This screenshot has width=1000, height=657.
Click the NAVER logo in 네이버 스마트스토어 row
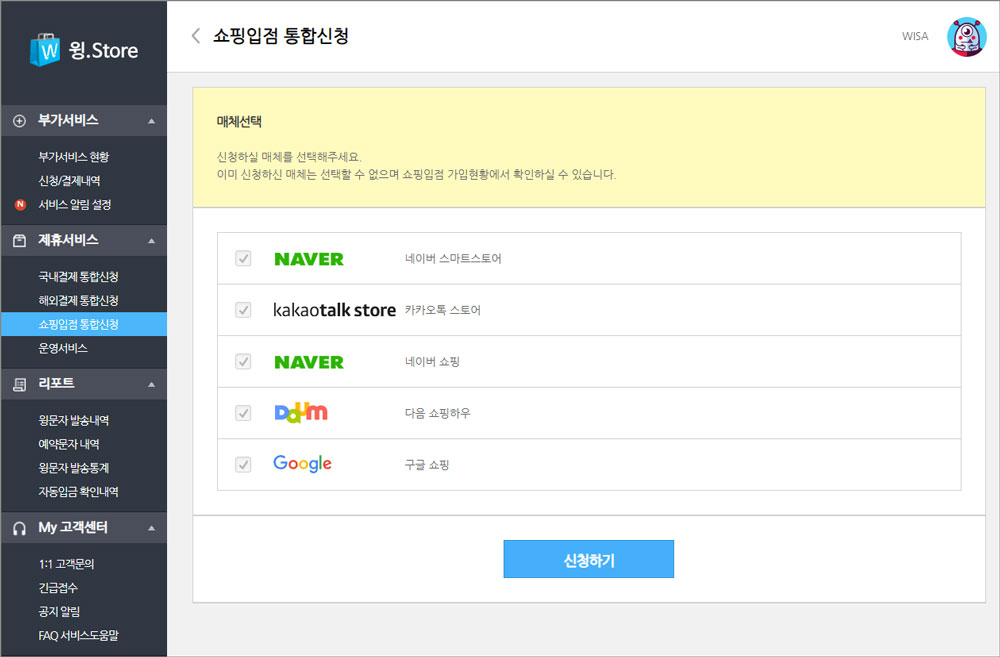coord(309,259)
